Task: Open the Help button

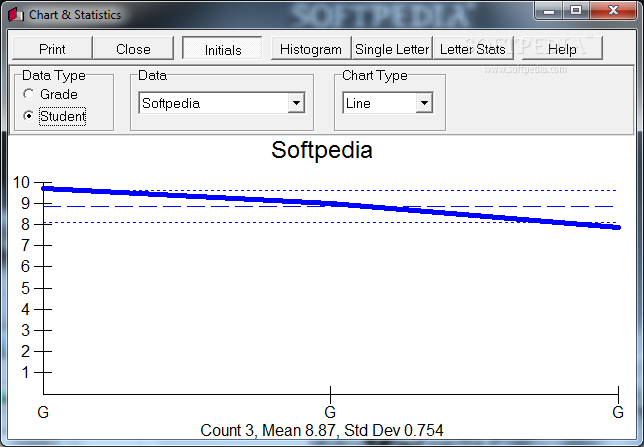Action: [x=562, y=49]
